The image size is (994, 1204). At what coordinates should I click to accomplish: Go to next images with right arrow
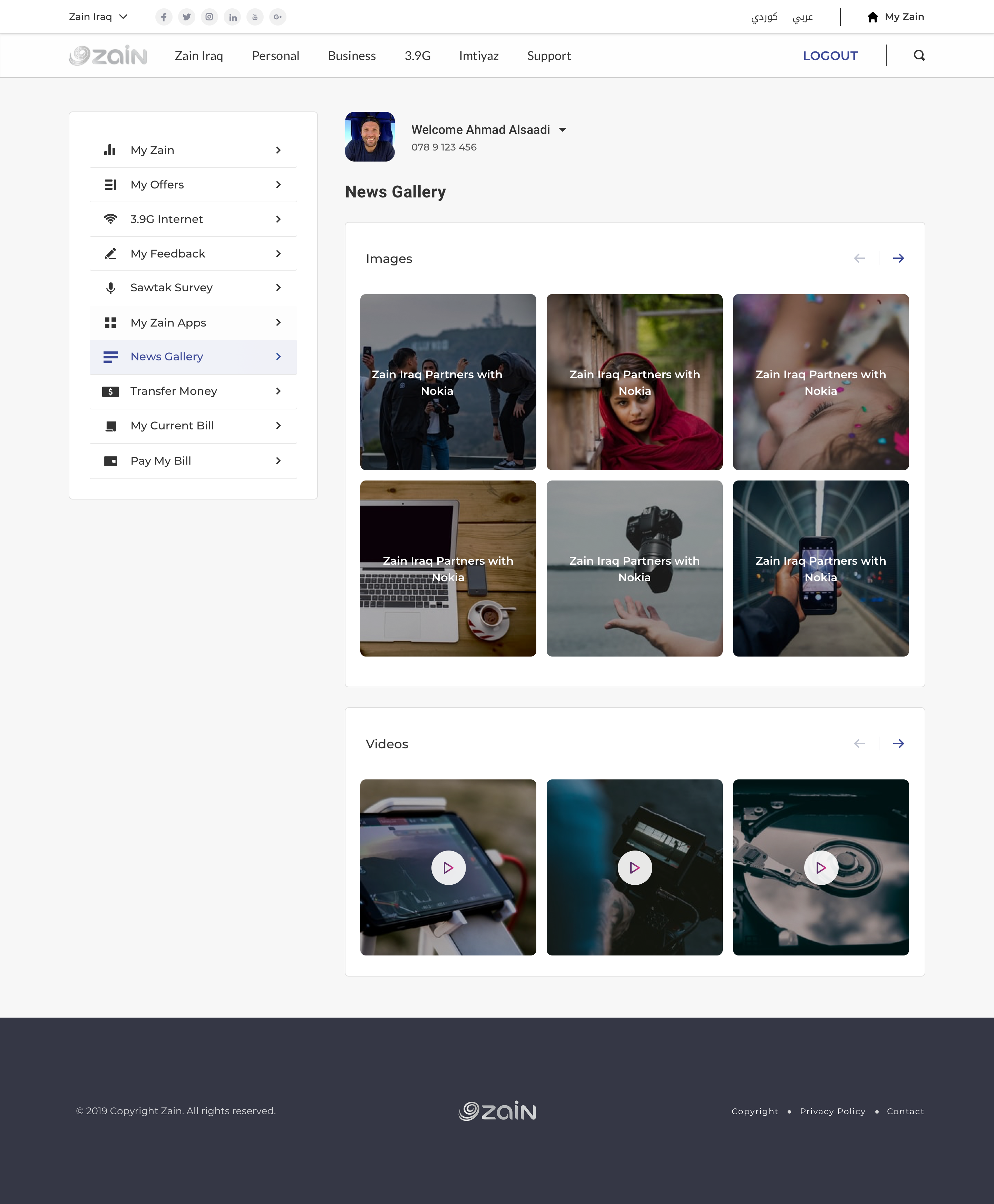(898, 258)
